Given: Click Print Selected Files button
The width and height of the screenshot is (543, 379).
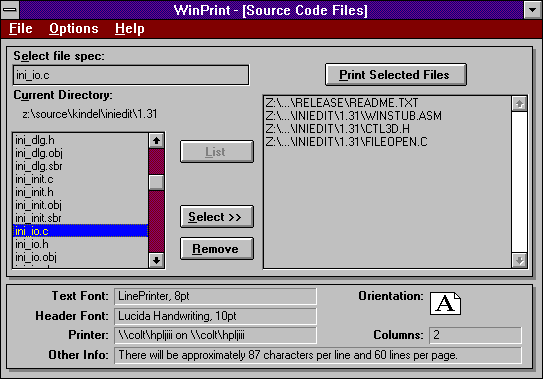Looking at the screenshot, I should click(396, 74).
